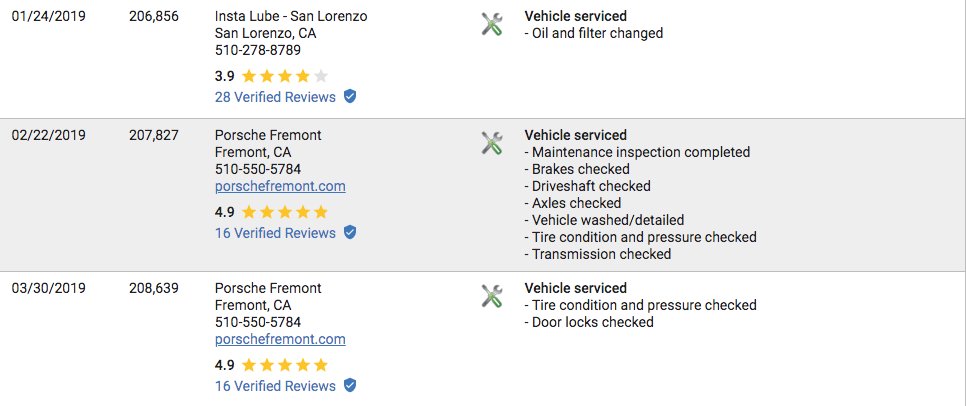Image resolution: width=966 pixels, height=406 pixels.
Task: Click verified shield badge in the 03/30/2019 row
Action: click(350, 386)
